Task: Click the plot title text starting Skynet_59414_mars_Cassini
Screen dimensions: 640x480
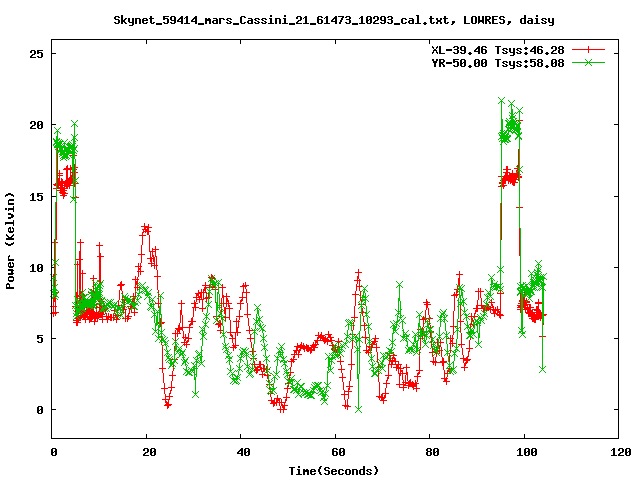Action: [x=334, y=20]
